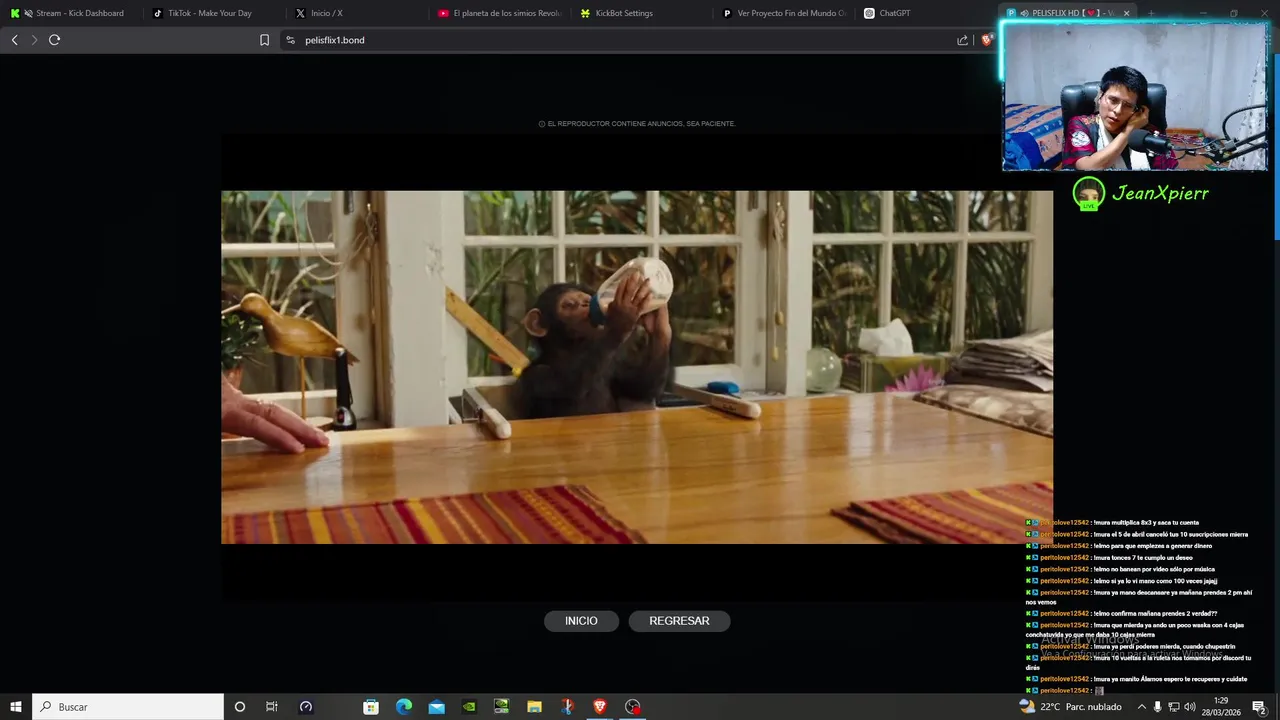Click chat message '!mura ya manito Álamos espero te recuperes'
Image resolution: width=1280 pixels, height=720 pixels.
(x=1170, y=679)
